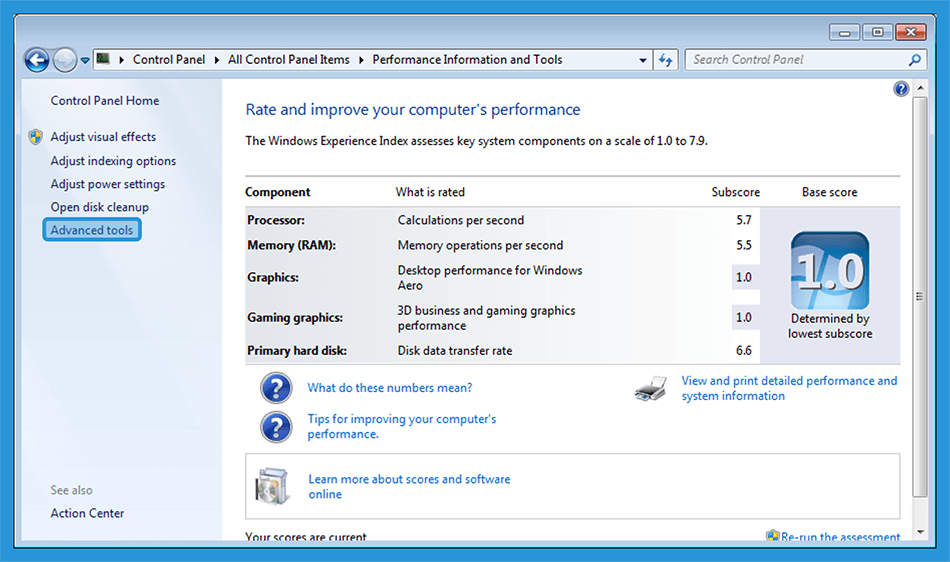This screenshot has height=562, width=950.
Task: Expand the arrow before Control Panel breadcrumb
Action: point(121,60)
